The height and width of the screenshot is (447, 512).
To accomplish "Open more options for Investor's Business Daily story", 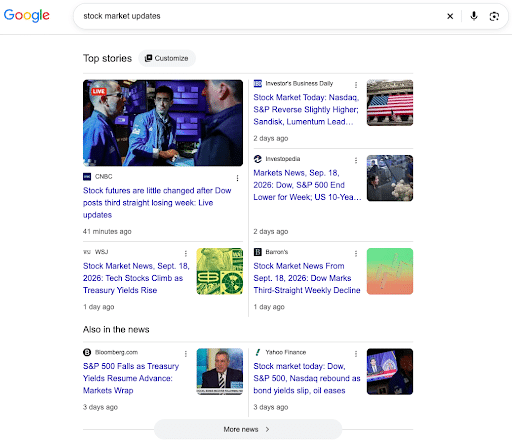I will coord(356,85).
